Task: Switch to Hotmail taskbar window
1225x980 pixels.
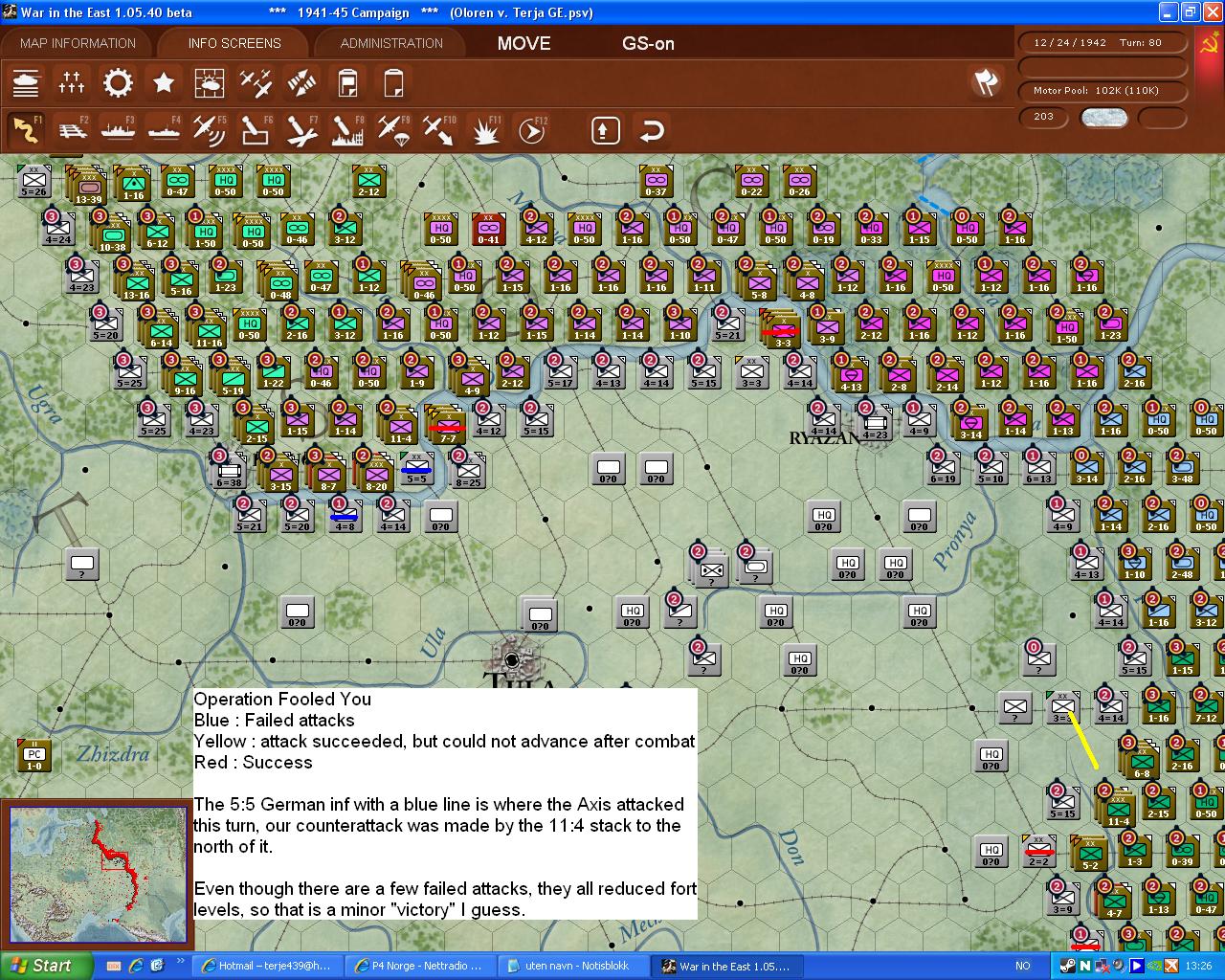Action: tap(266, 966)
